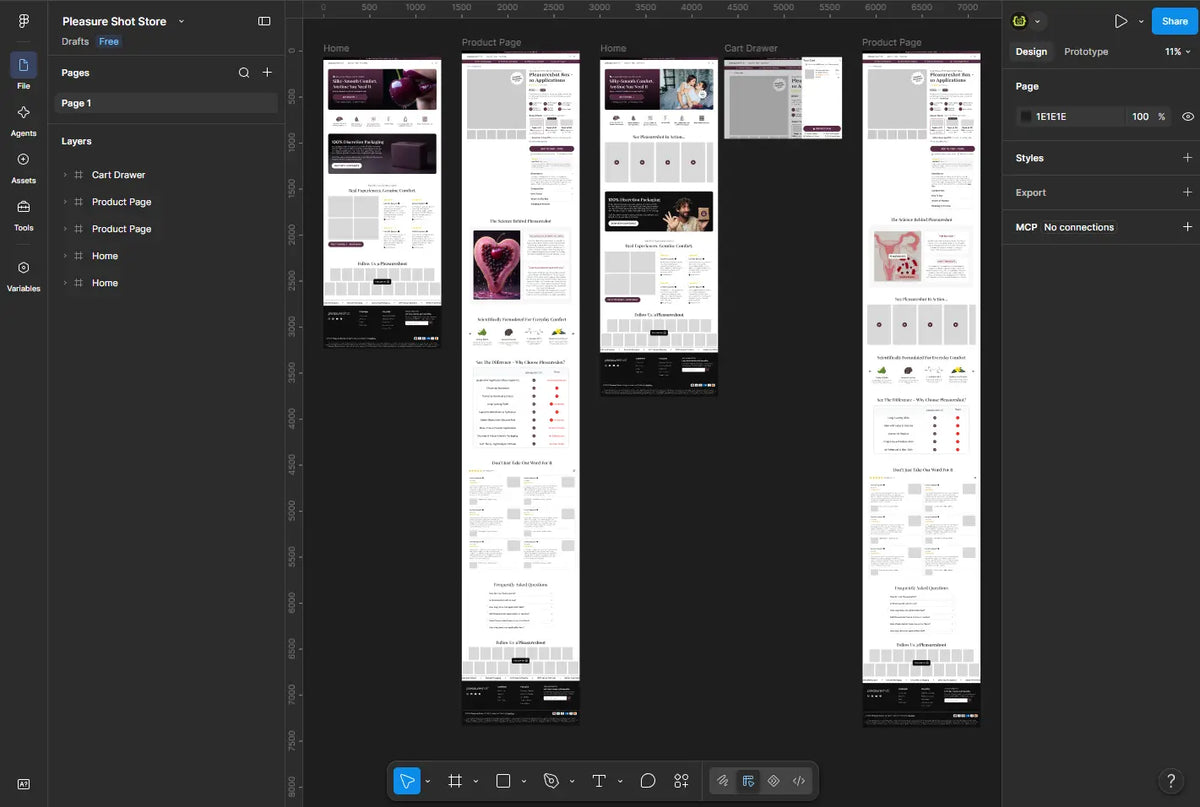
Task: Open the present options dropdown arrow
Action: pos(1141,21)
